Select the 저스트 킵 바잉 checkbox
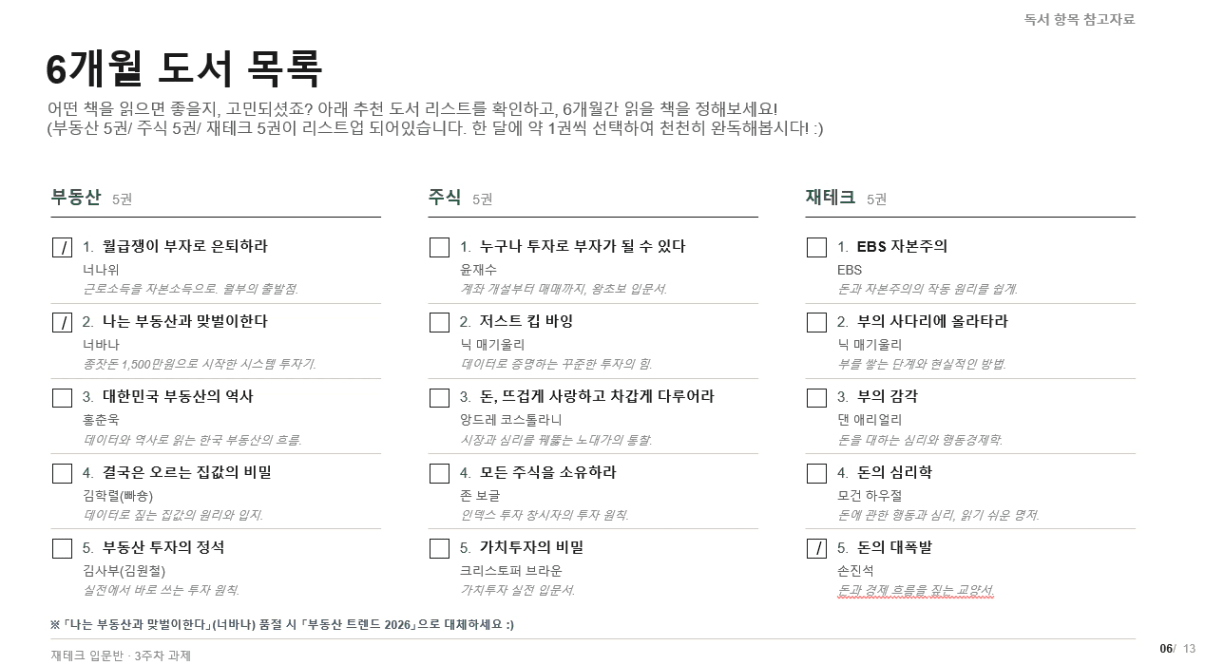Screen dimensions: 1205x665 click(439, 322)
